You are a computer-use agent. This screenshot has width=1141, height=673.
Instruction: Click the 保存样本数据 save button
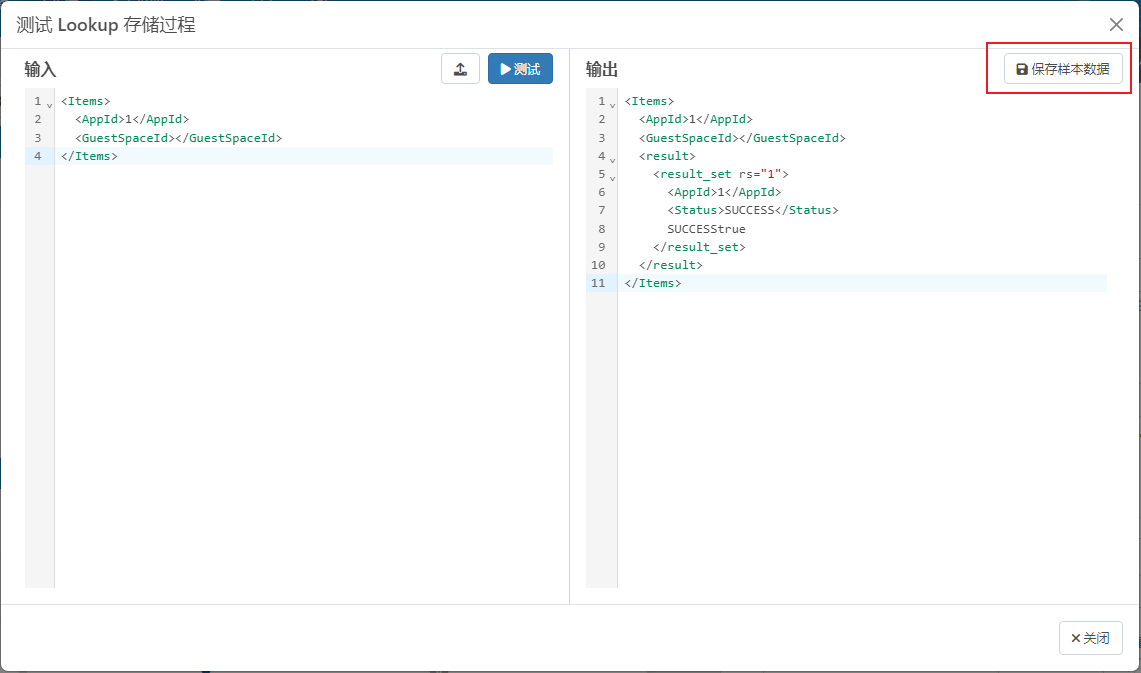tap(1063, 69)
